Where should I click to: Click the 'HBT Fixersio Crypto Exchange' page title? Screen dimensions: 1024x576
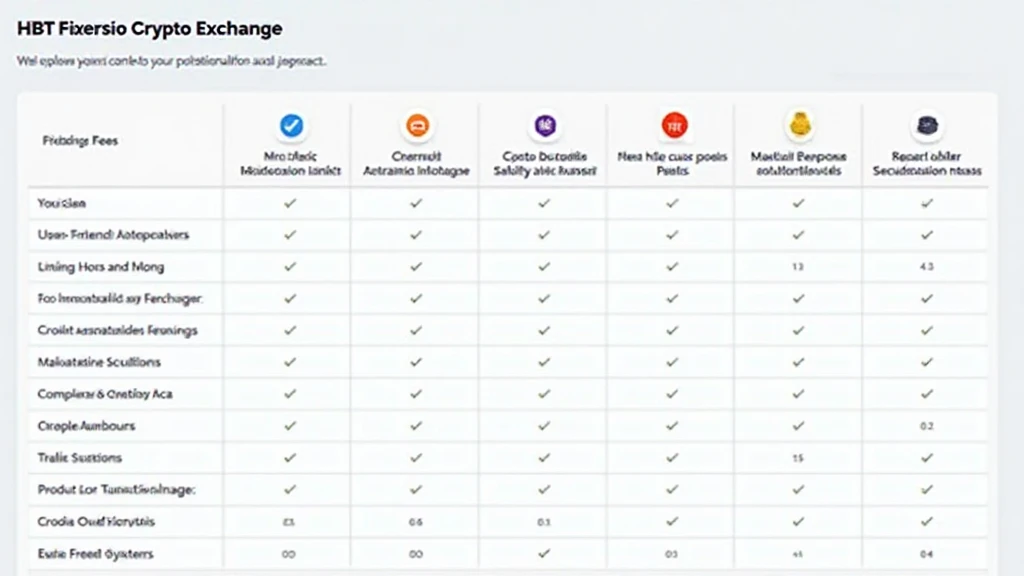pyautogui.click(x=149, y=30)
